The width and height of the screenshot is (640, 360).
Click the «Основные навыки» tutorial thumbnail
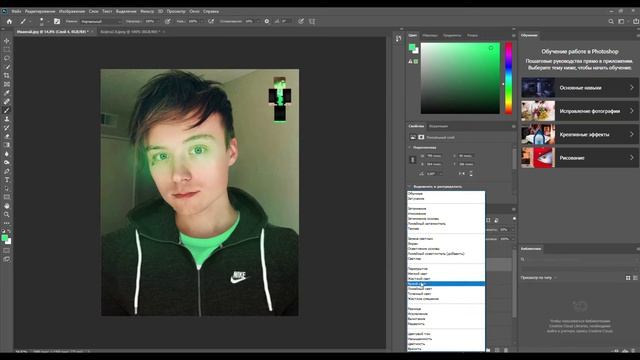538,88
